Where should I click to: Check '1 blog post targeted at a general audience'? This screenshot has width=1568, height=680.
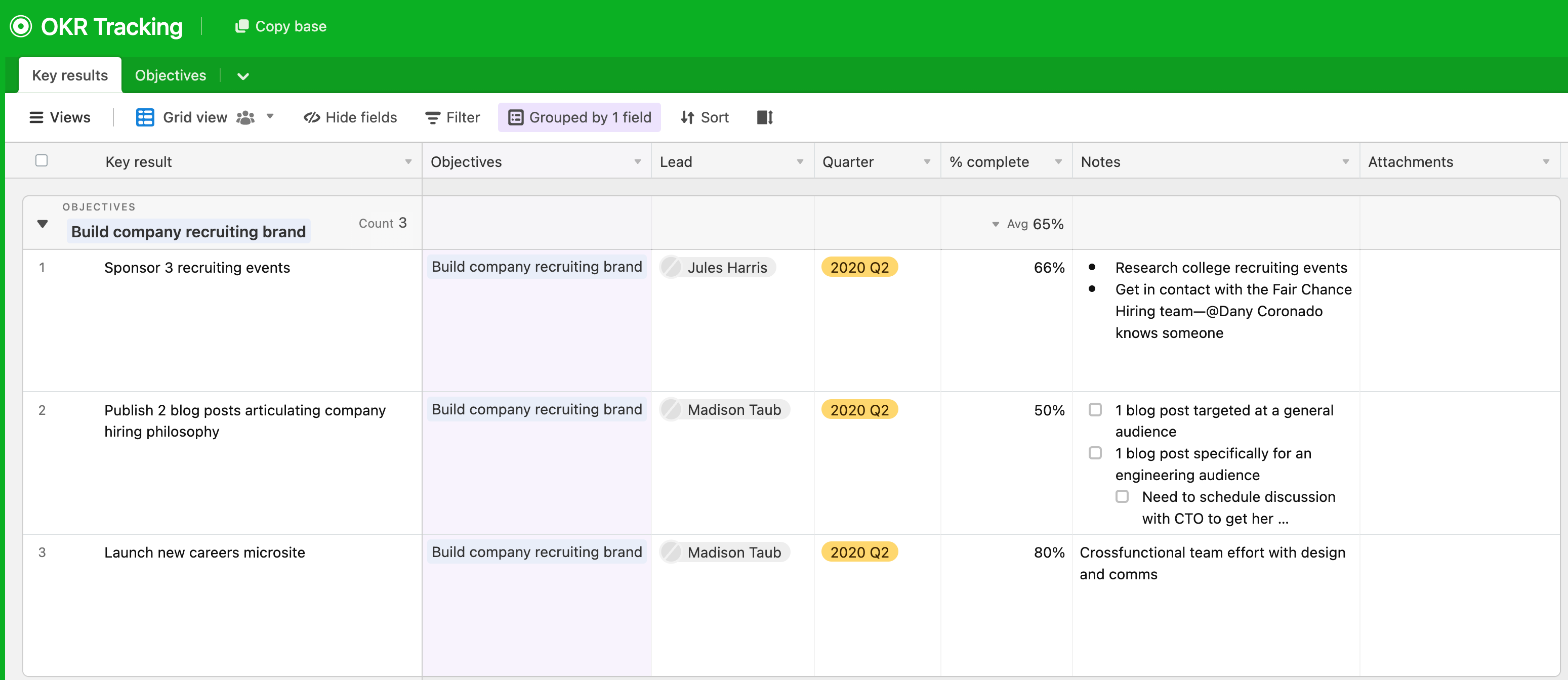(1095, 409)
